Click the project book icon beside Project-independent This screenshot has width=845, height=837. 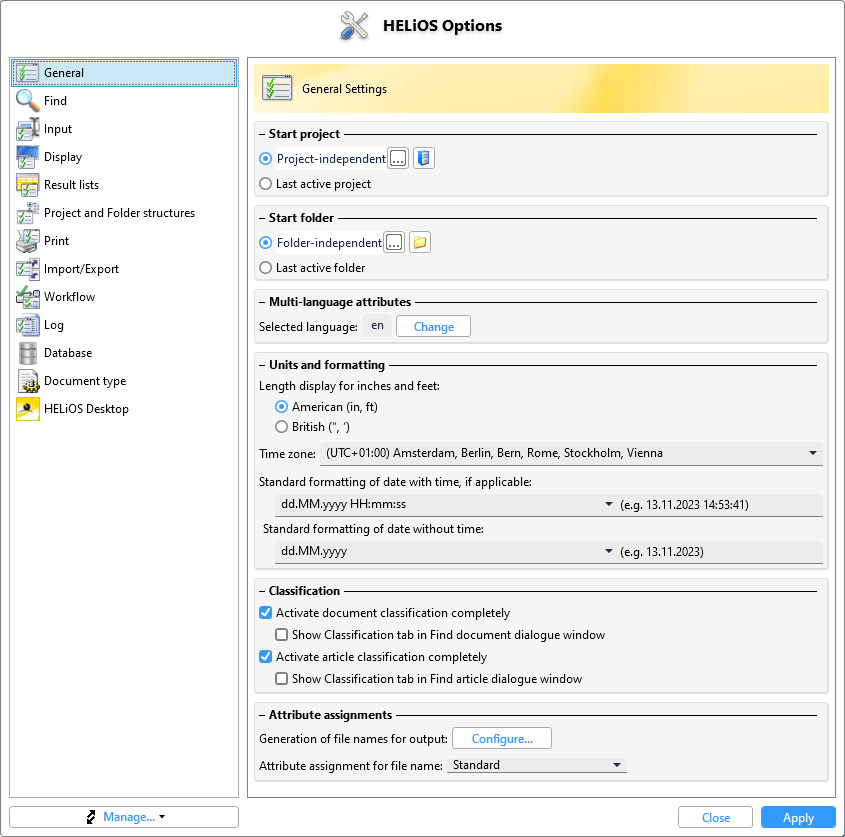tap(424, 158)
